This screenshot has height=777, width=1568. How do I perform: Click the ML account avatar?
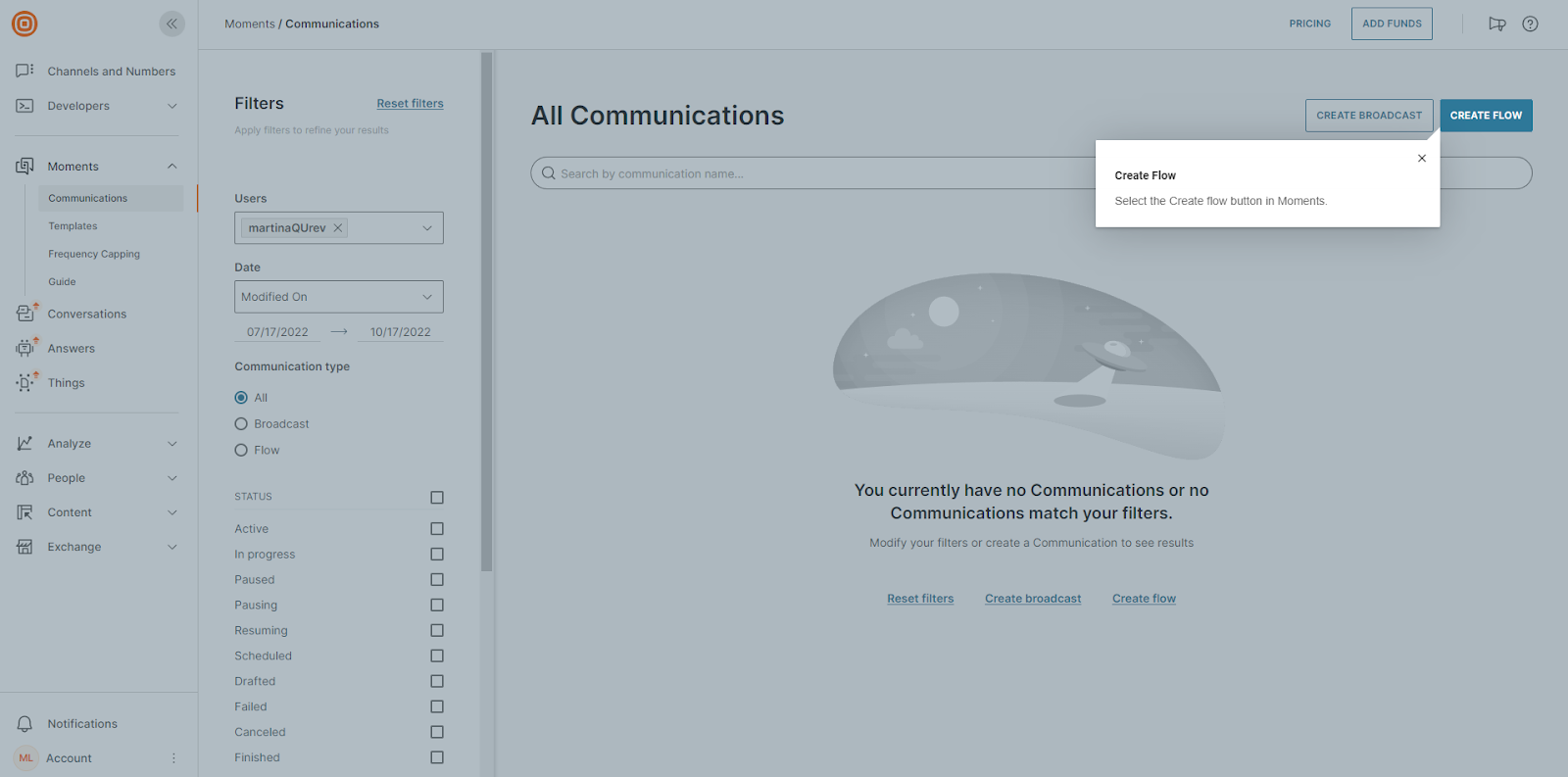pyautogui.click(x=25, y=758)
